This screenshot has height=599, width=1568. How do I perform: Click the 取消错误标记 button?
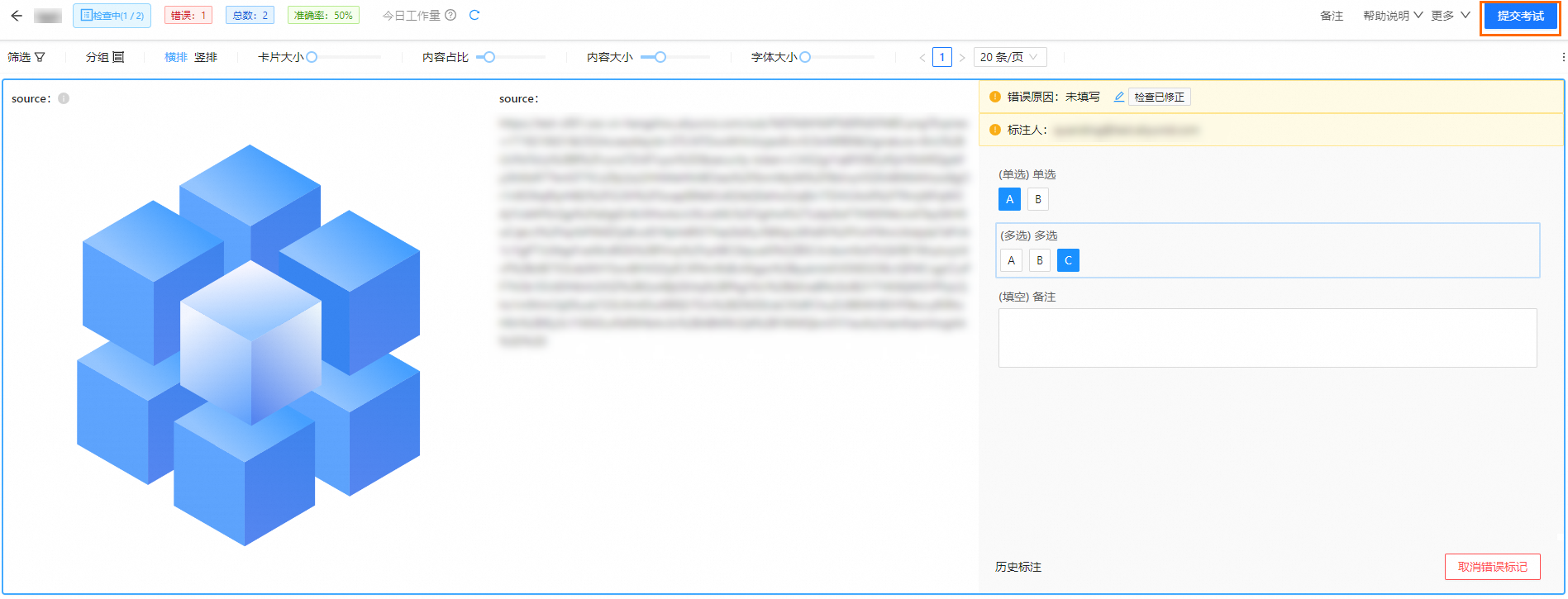point(1492,567)
